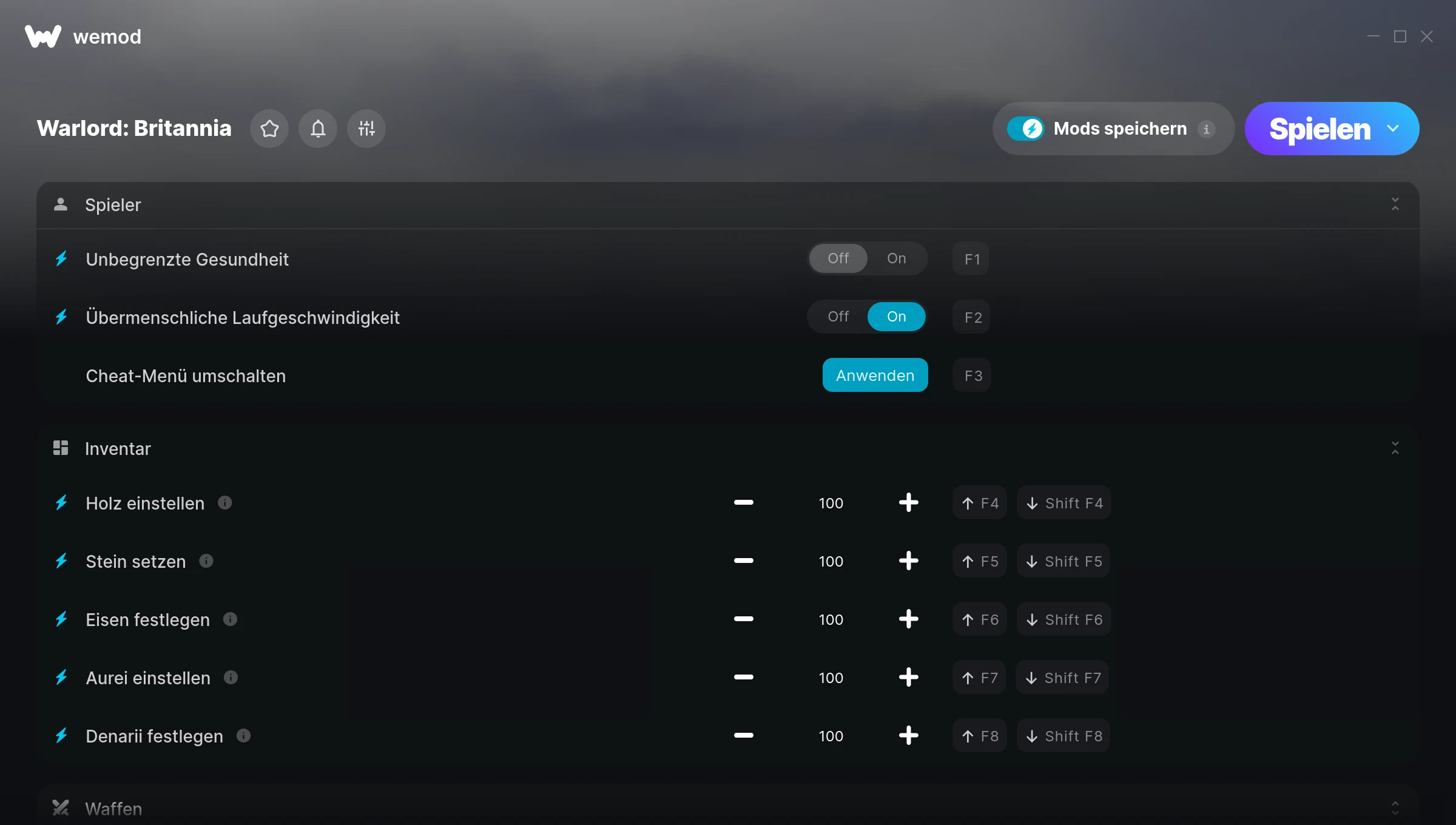The height and width of the screenshot is (825, 1456).
Task: Click Anwenden for Cheat-Menü umschalten
Action: click(x=875, y=375)
